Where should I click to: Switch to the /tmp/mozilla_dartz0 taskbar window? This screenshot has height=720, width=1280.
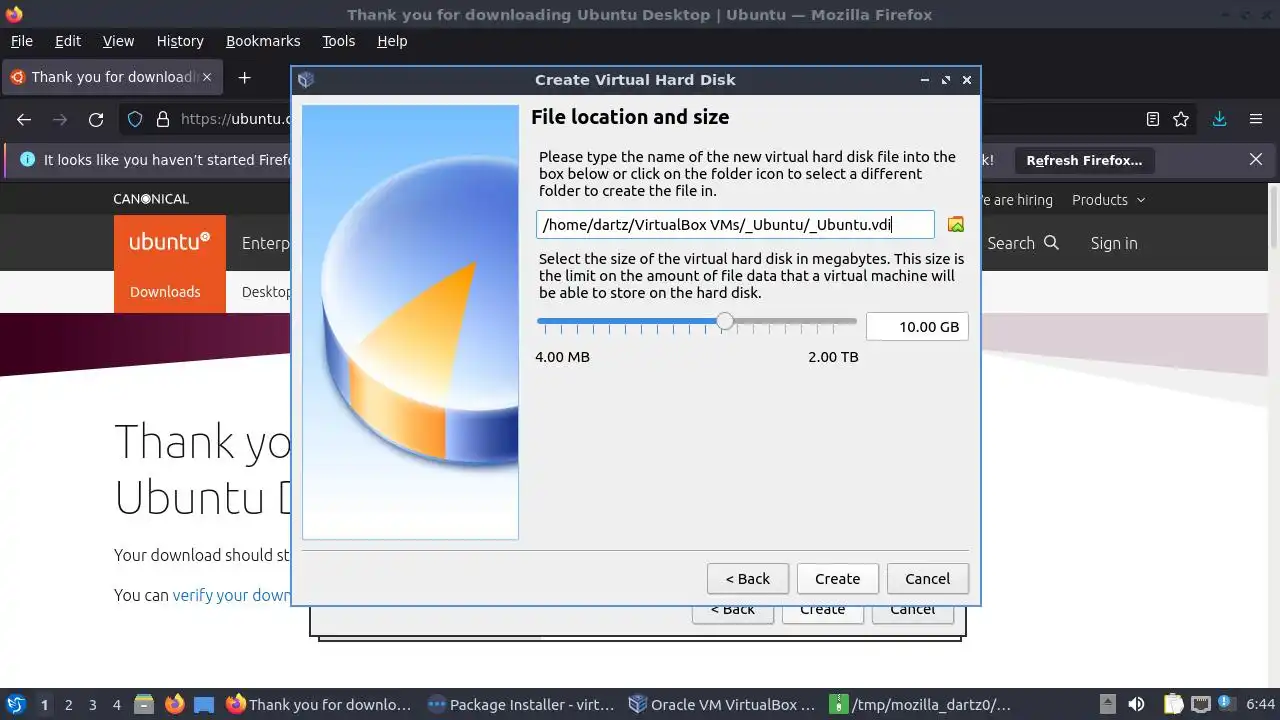[x=920, y=704]
